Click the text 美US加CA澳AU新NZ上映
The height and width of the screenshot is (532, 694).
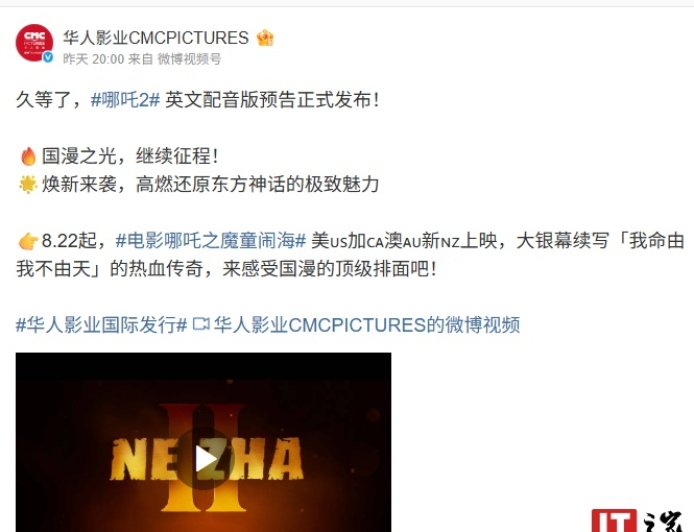click(404, 241)
